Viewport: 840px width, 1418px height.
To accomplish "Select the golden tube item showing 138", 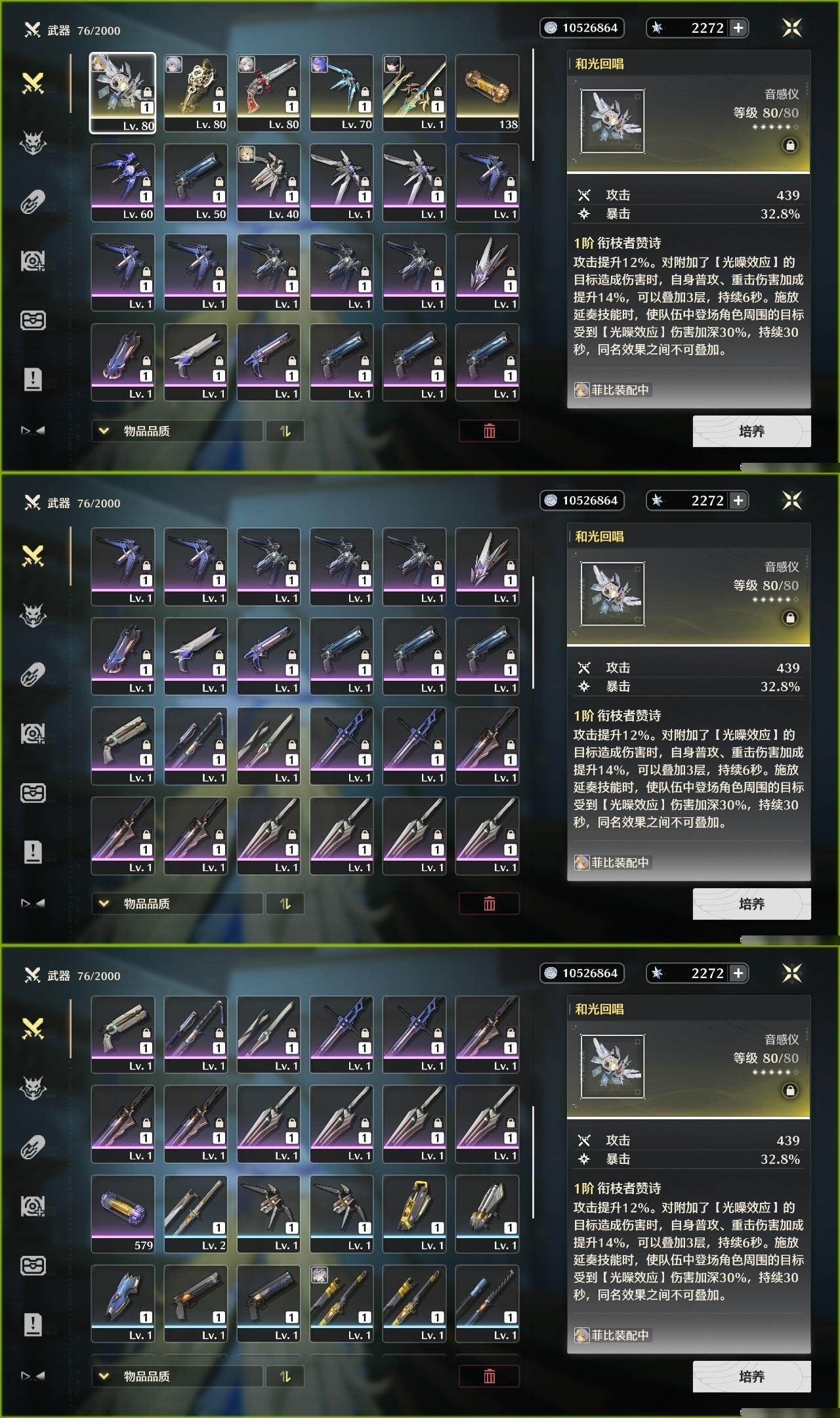I will click(x=487, y=93).
